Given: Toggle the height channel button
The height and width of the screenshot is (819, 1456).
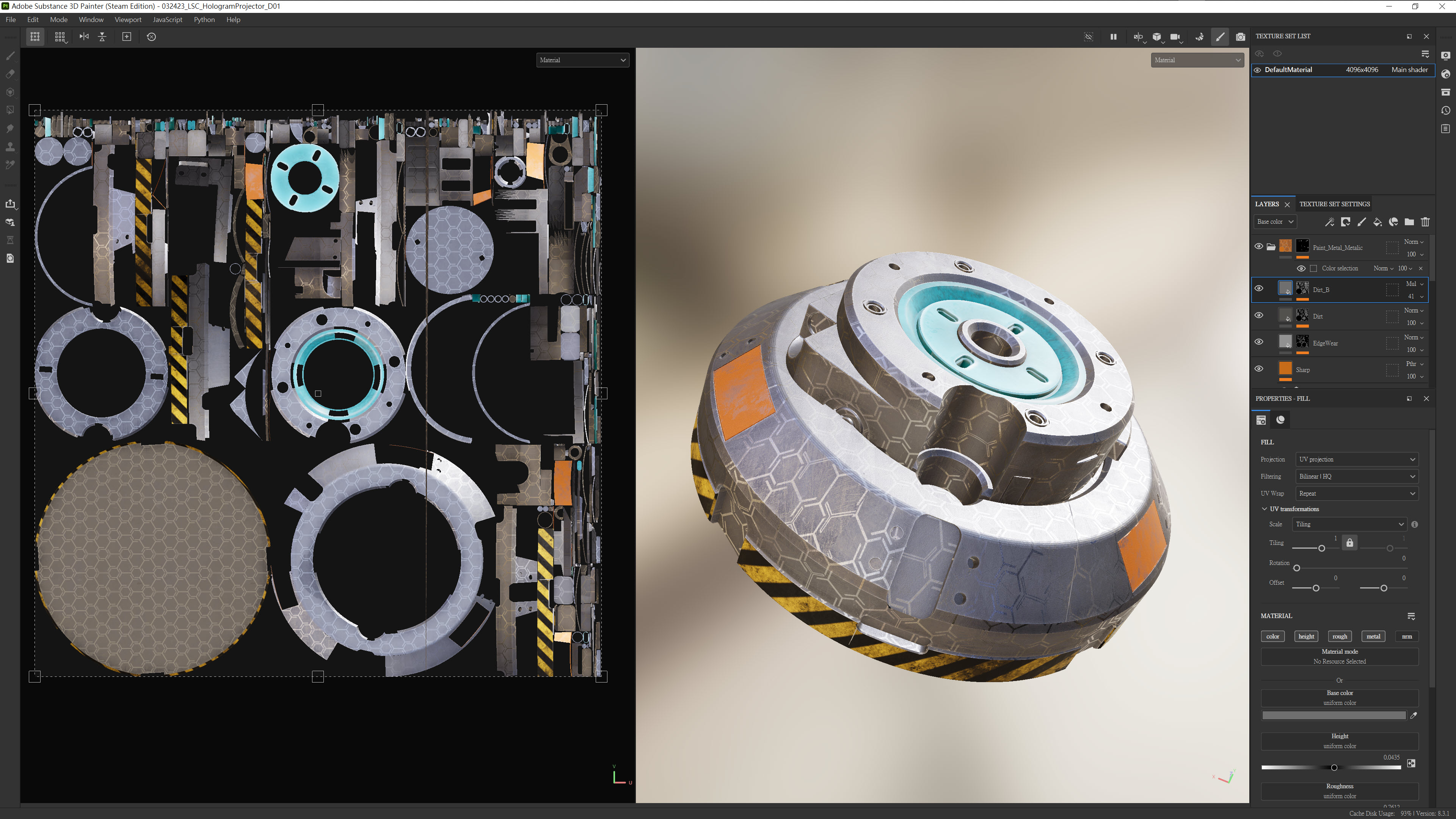Looking at the screenshot, I should [1305, 637].
